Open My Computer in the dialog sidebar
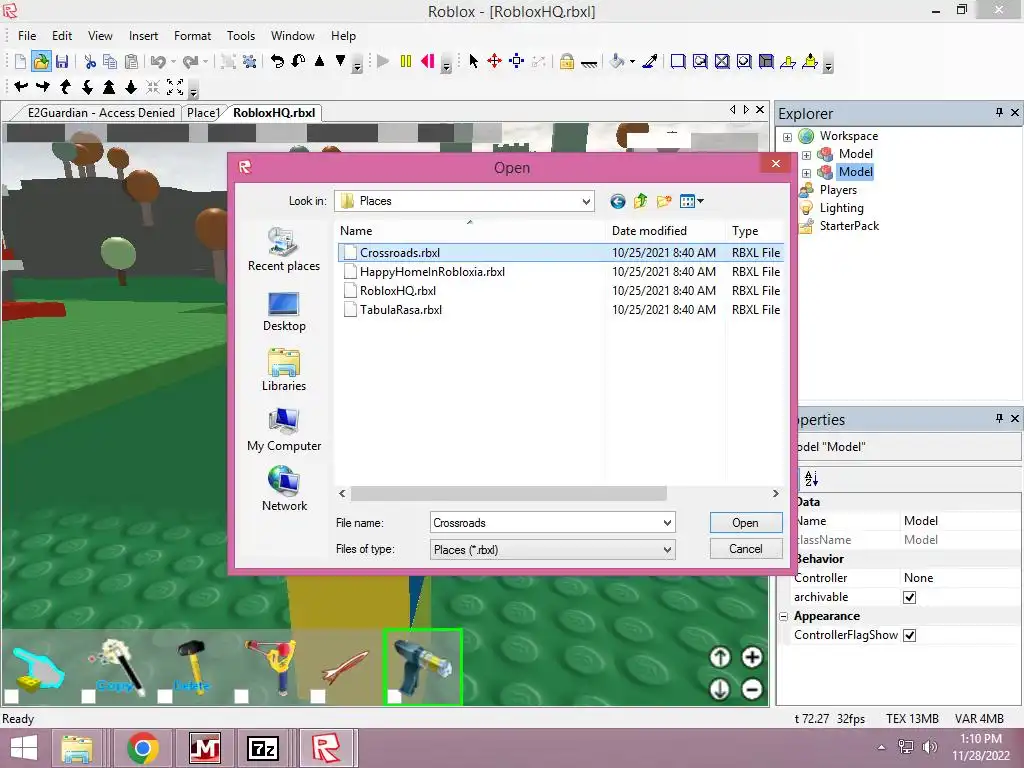Viewport: 1024px width, 768px height. 284,430
